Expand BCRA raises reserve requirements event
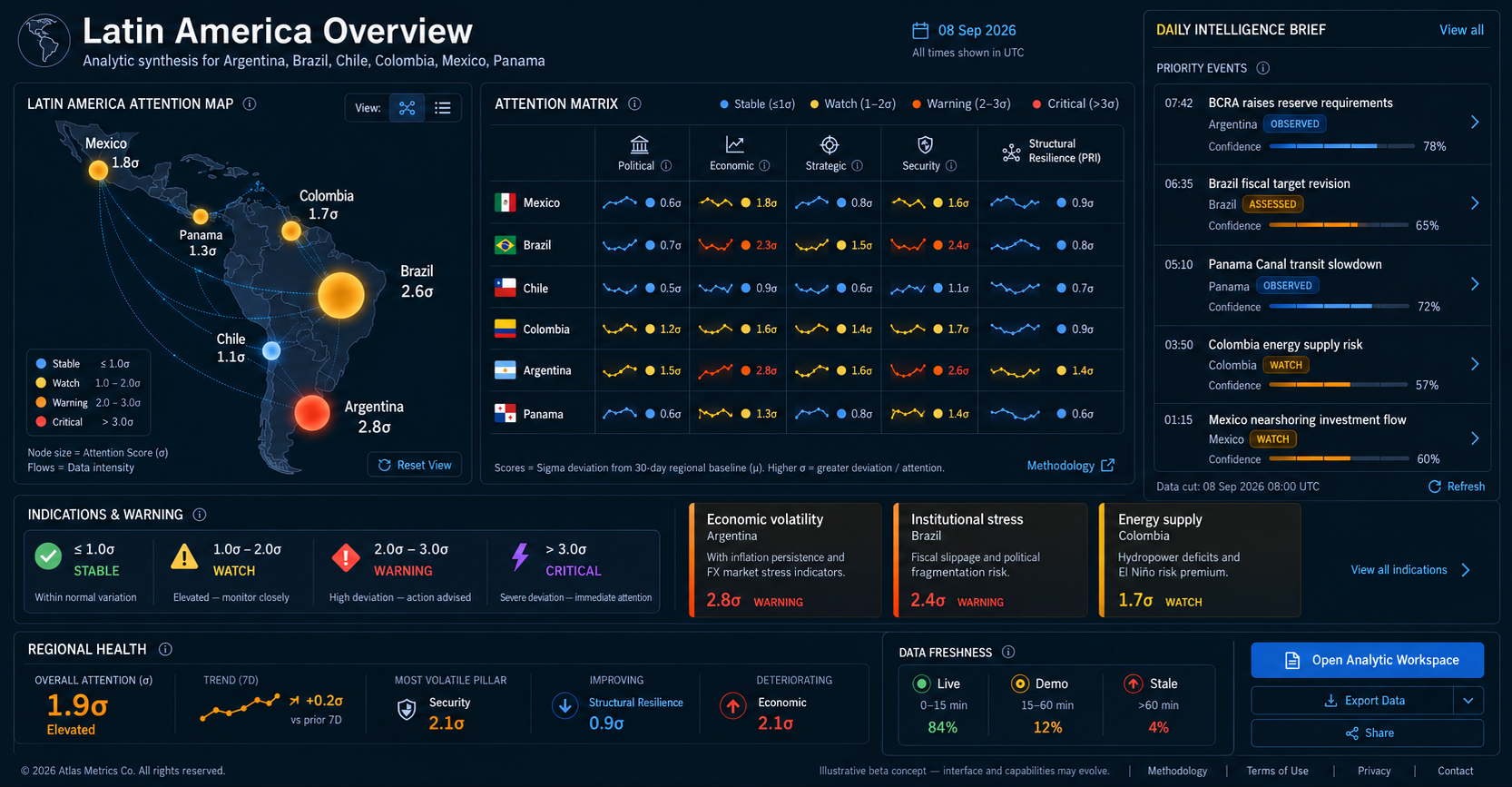The height and width of the screenshot is (787, 1512). 1475,123
